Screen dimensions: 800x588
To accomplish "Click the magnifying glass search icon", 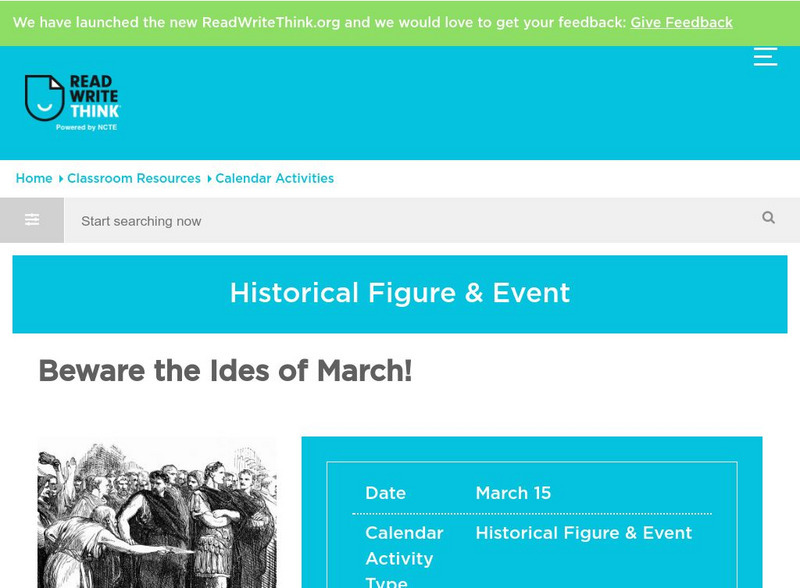I will coord(768,218).
